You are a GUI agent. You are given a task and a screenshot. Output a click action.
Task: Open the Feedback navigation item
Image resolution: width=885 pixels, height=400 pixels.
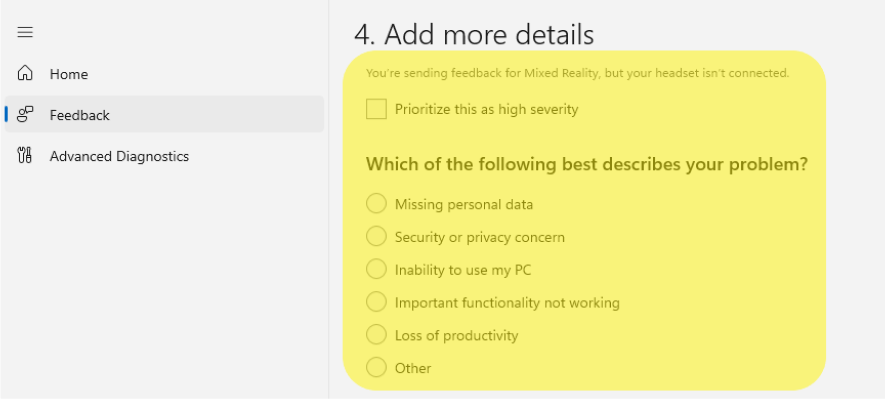164,115
